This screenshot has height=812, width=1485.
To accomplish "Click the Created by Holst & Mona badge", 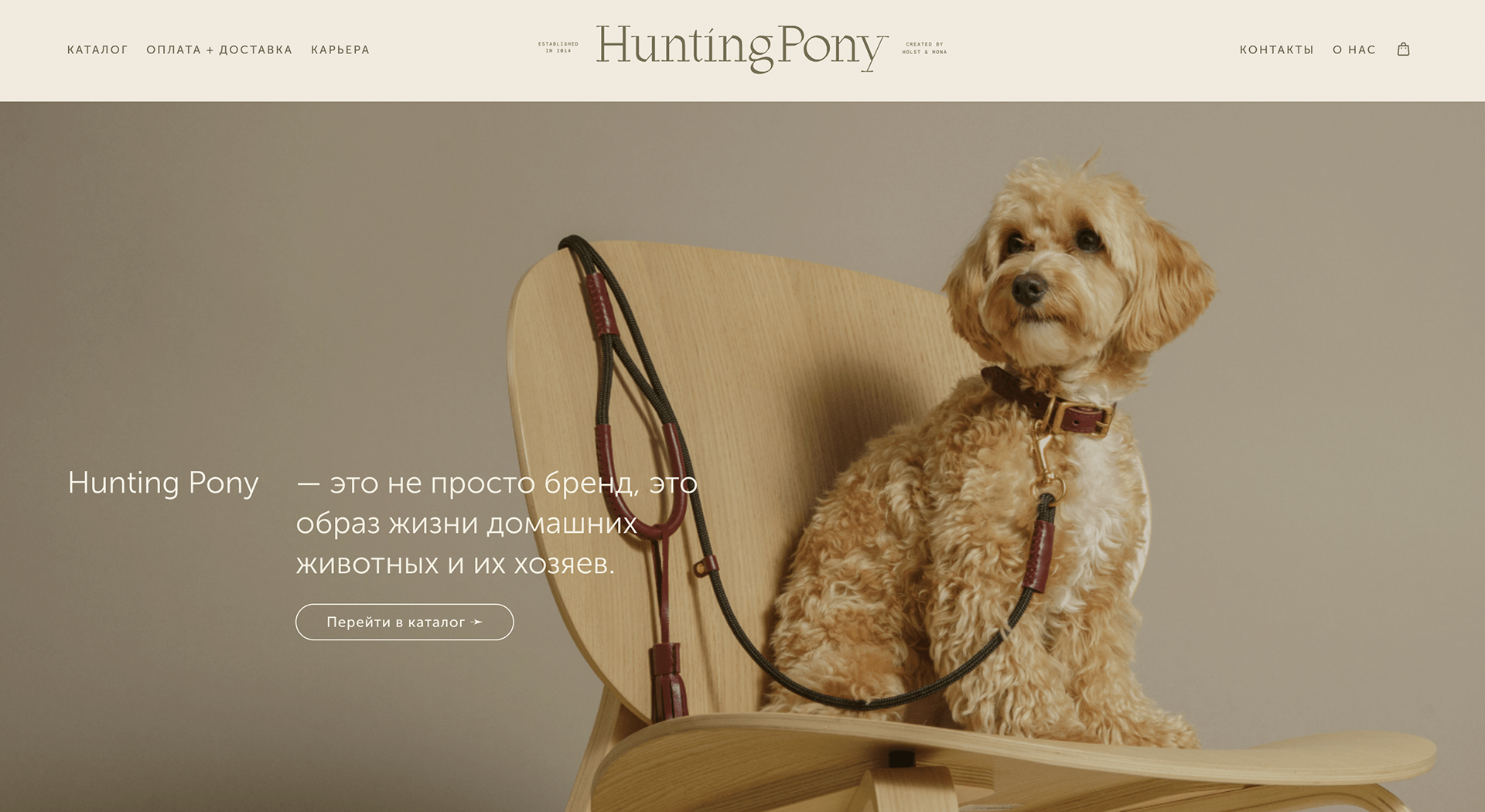I will (924, 48).
